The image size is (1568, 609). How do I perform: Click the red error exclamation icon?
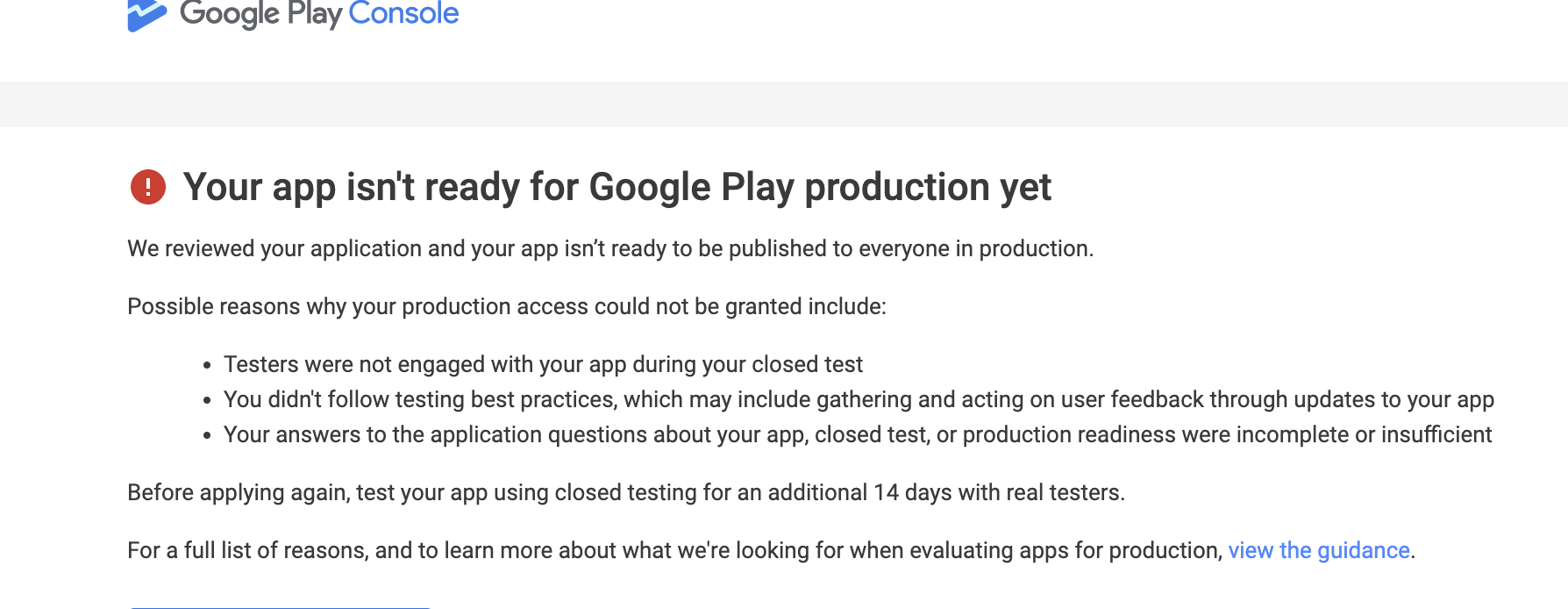tap(148, 187)
